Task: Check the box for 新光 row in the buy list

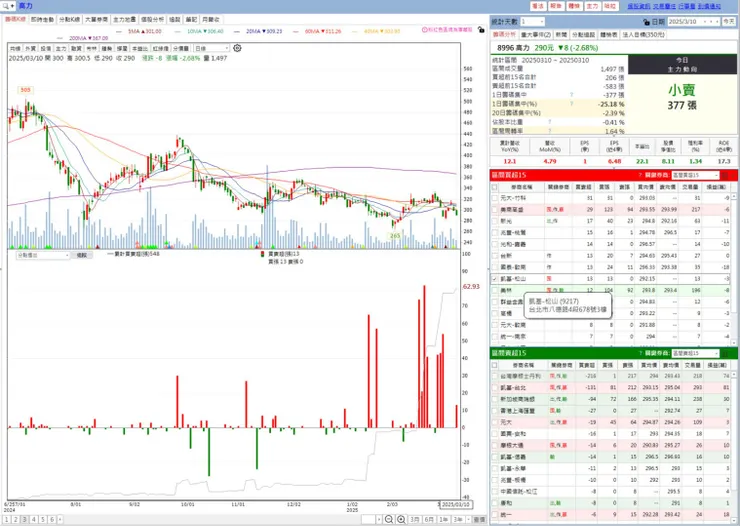Action: point(495,221)
